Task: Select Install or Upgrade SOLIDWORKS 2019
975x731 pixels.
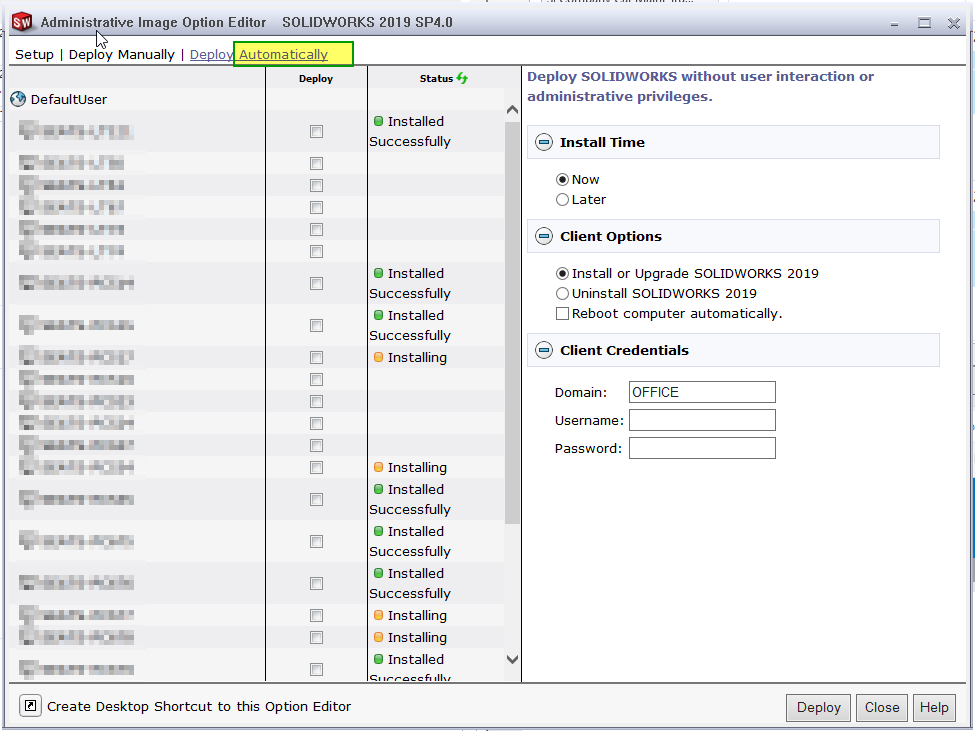Action: pyautogui.click(x=562, y=274)
